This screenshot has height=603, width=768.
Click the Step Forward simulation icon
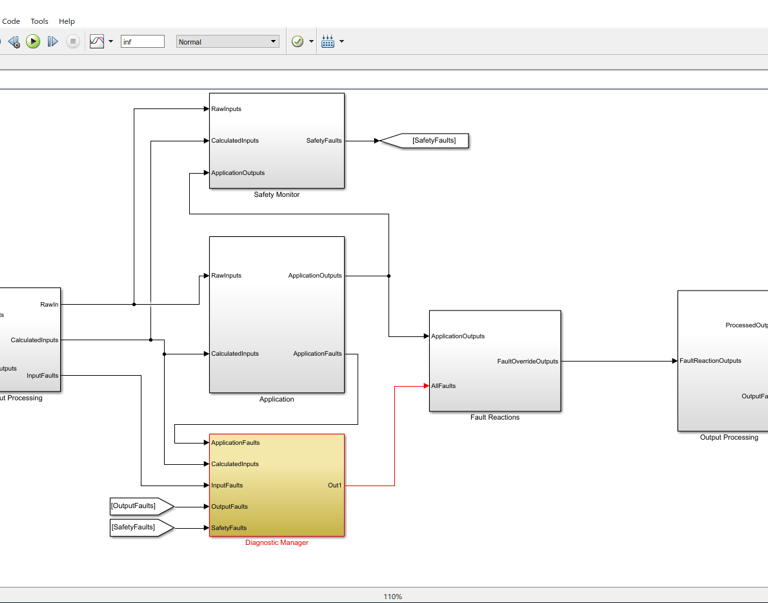(x=52, y=42)
